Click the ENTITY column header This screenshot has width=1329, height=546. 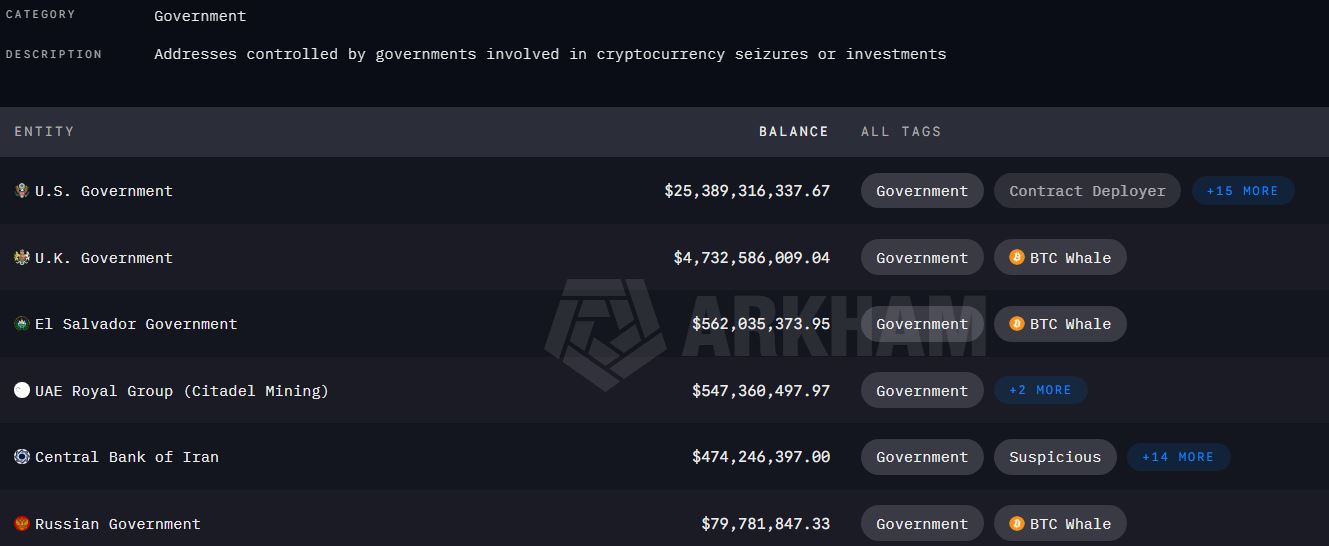[x=44, y=131]
